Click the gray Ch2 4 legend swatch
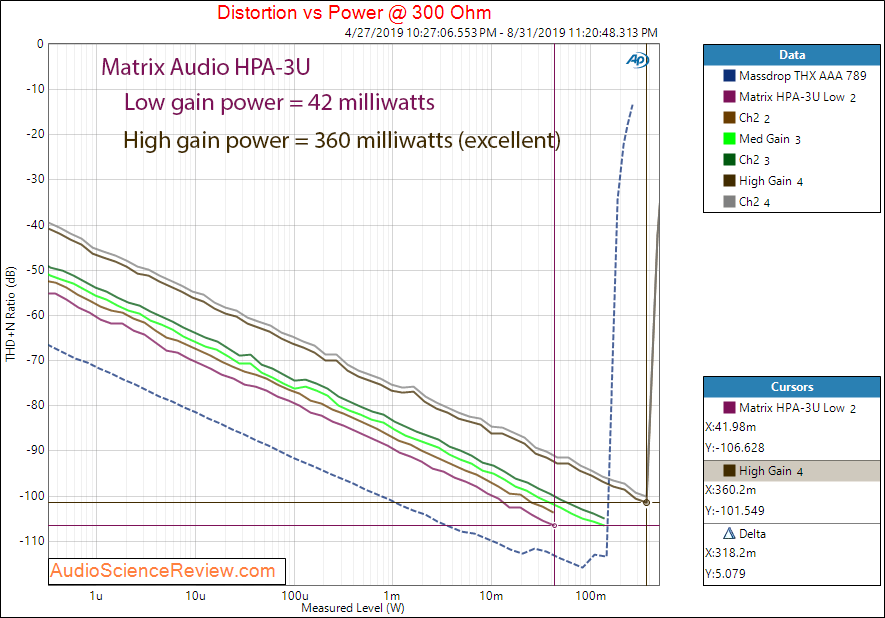This screenshot has height=618, width=885. [729, 201]
